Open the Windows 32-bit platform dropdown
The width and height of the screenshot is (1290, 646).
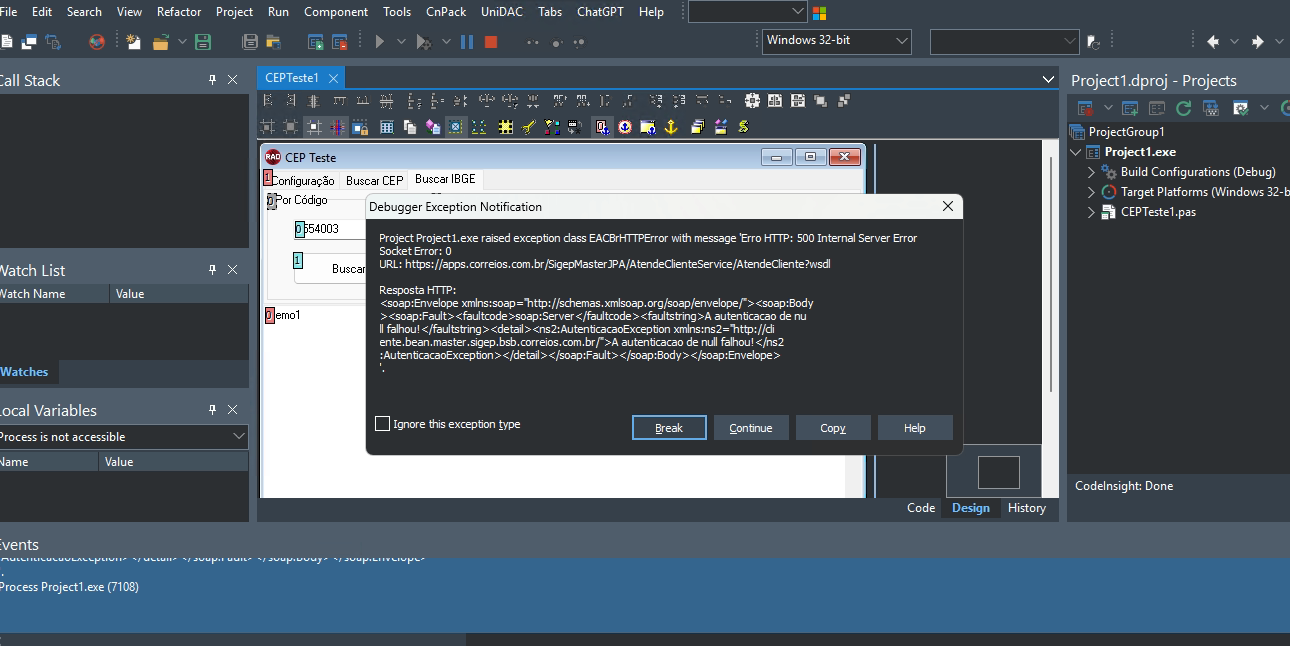[836, 41]
